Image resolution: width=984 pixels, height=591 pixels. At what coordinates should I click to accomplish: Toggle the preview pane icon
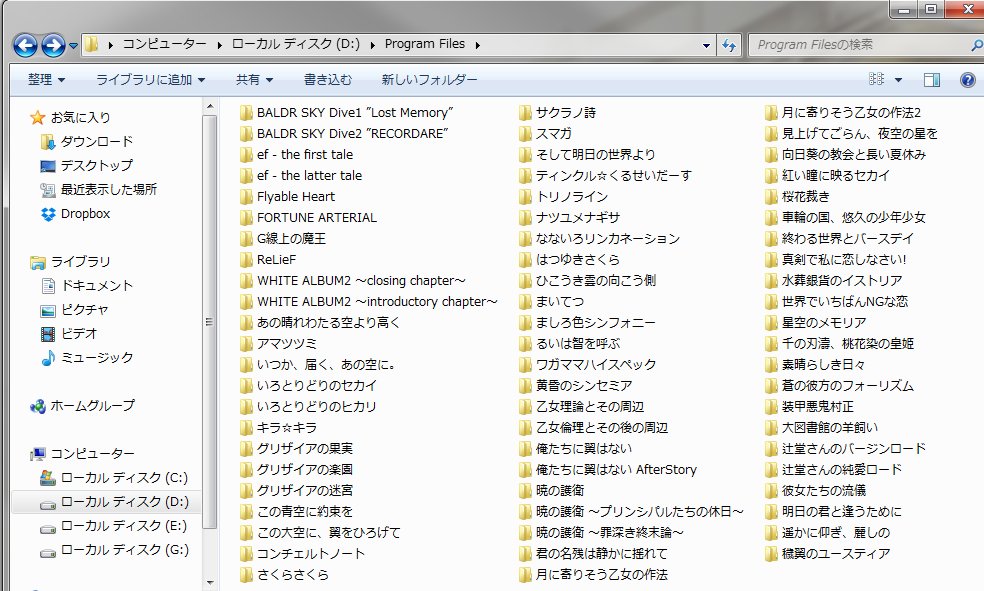pos(932,80)
